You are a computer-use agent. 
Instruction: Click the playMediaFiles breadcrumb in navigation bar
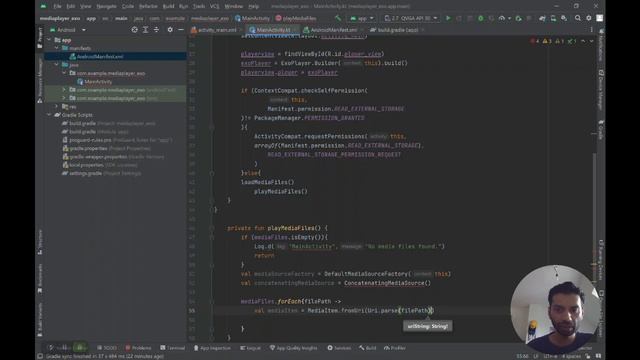tap(296, 18)
